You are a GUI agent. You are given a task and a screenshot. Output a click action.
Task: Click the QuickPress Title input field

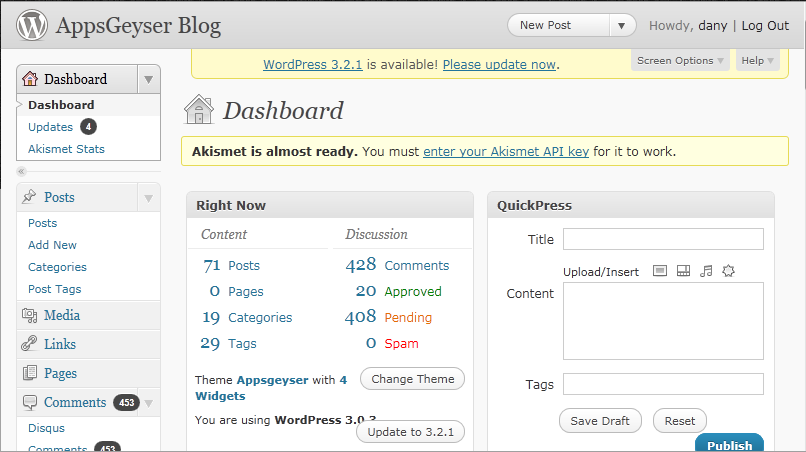pos(663,239)
